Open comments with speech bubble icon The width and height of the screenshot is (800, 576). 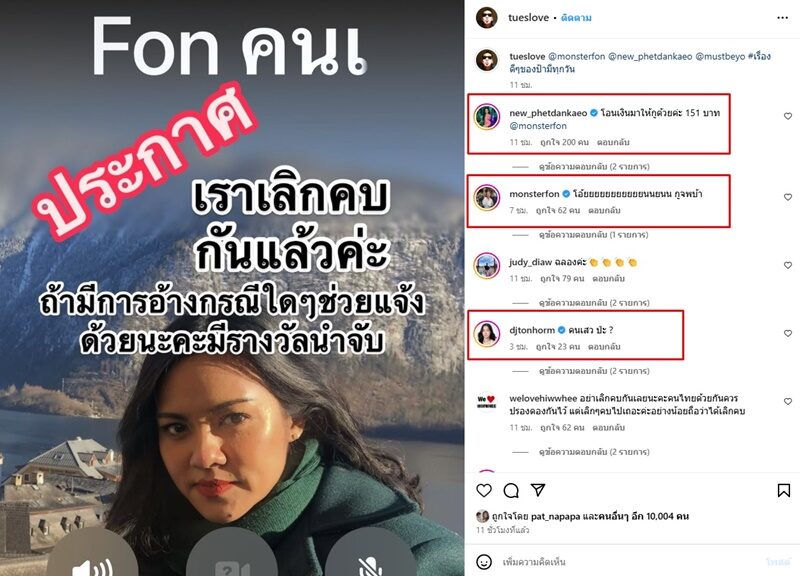click(511, 490)
